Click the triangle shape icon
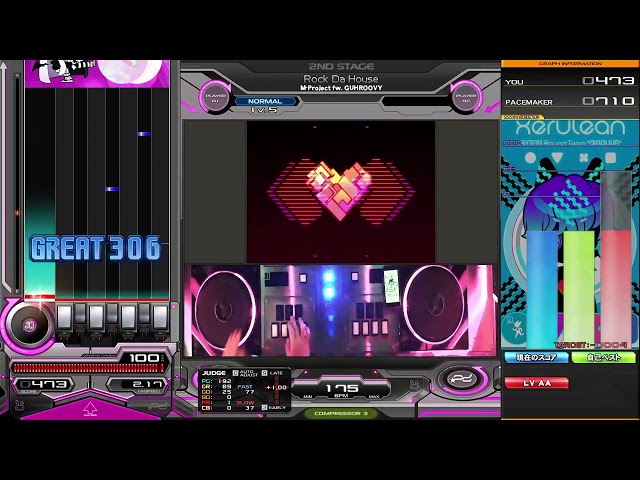Viewport: 640px width, 480px height. tap(557, 158)
